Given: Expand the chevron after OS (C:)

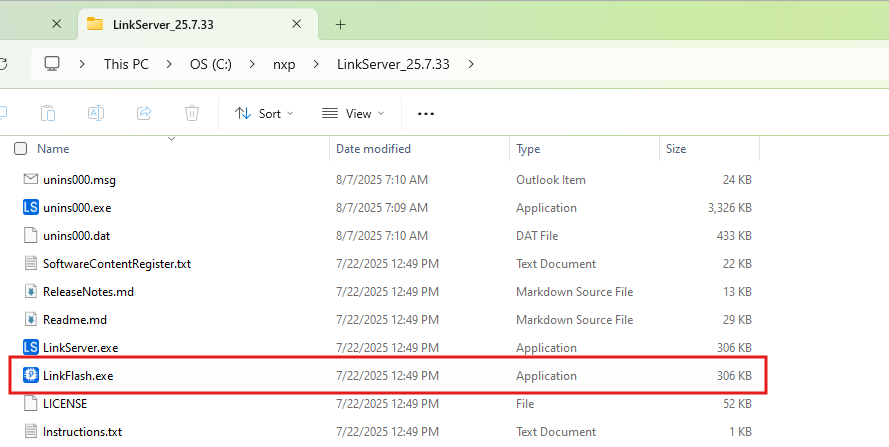Looking at the screenshot, I should (252, 64).
